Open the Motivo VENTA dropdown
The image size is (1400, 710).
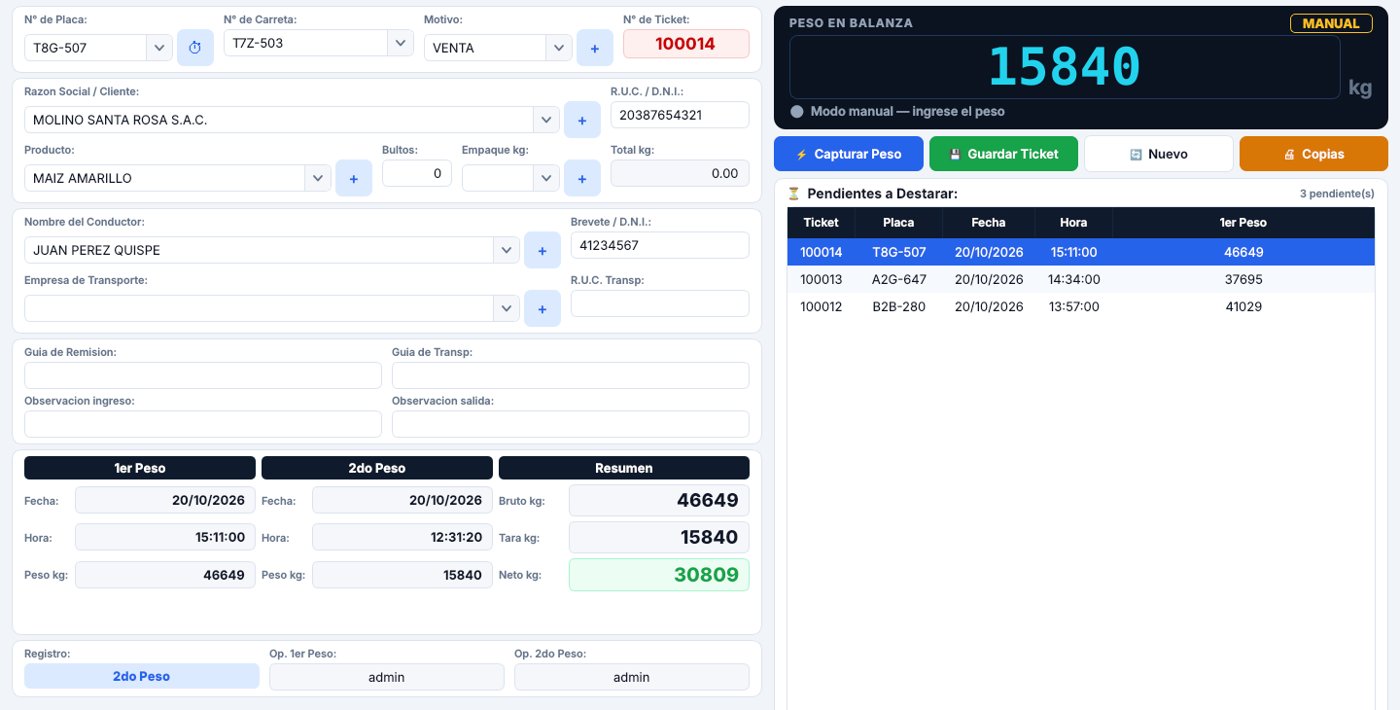point(560,47)
